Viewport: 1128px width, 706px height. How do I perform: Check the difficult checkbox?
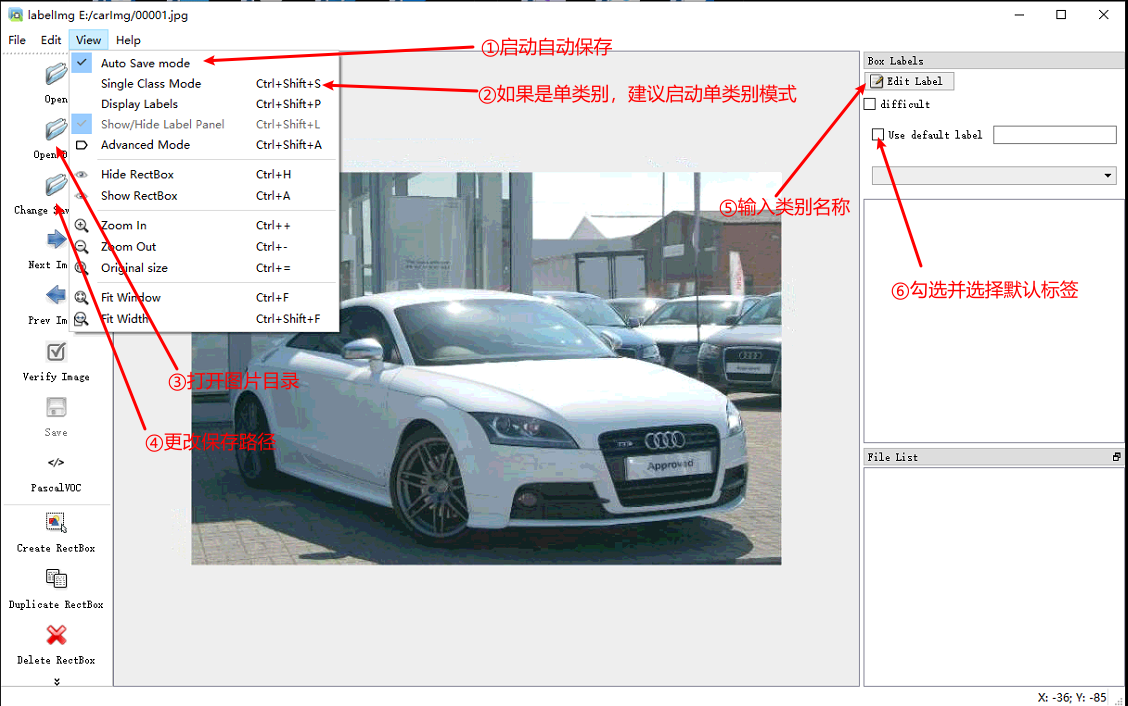pos(870,104)
